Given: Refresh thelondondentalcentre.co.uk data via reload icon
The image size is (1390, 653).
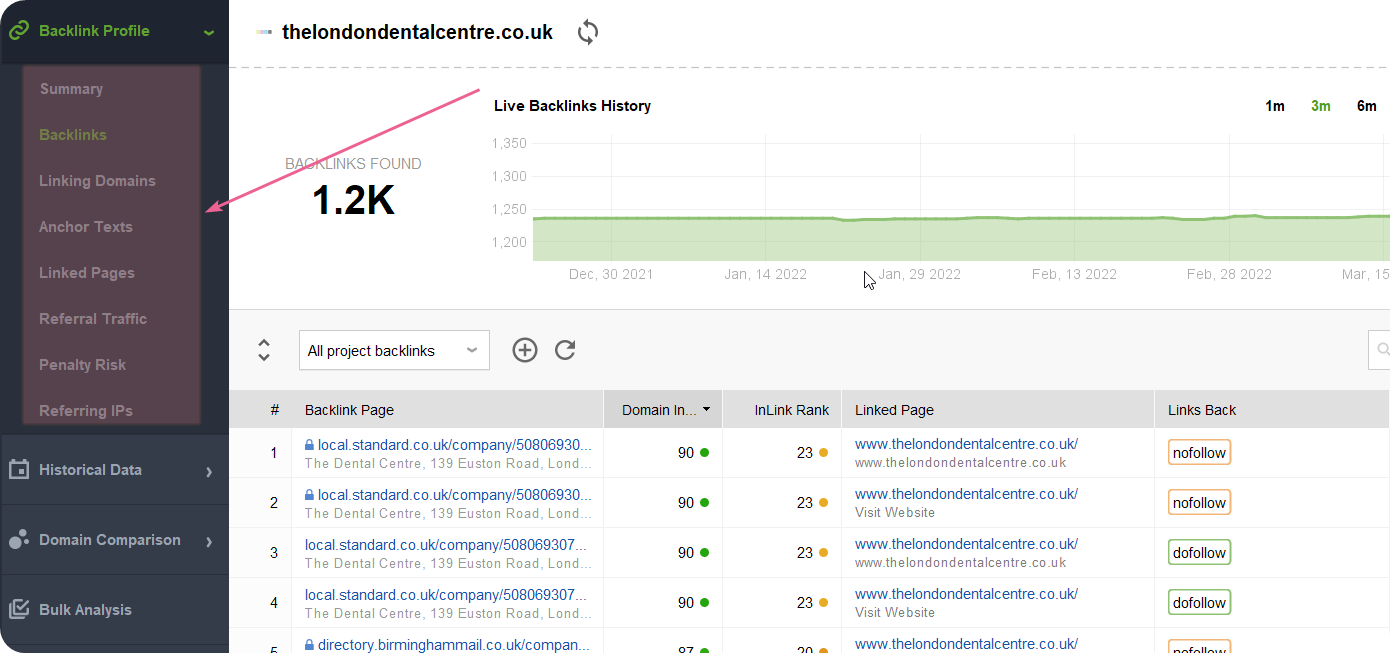Looking at the screenshot, I should click(x=587, y=31).
